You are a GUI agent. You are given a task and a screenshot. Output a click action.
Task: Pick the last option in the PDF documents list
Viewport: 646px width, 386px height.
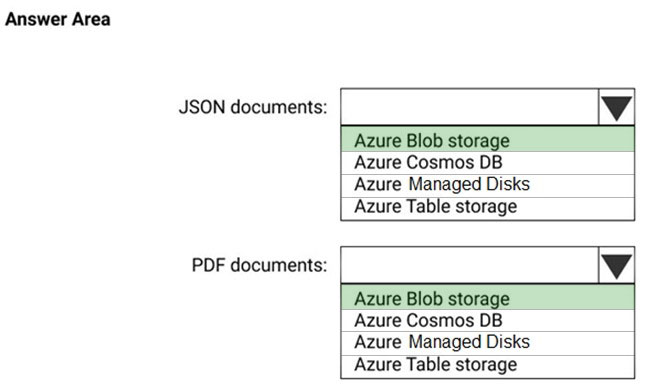click(x=487, y=367)
